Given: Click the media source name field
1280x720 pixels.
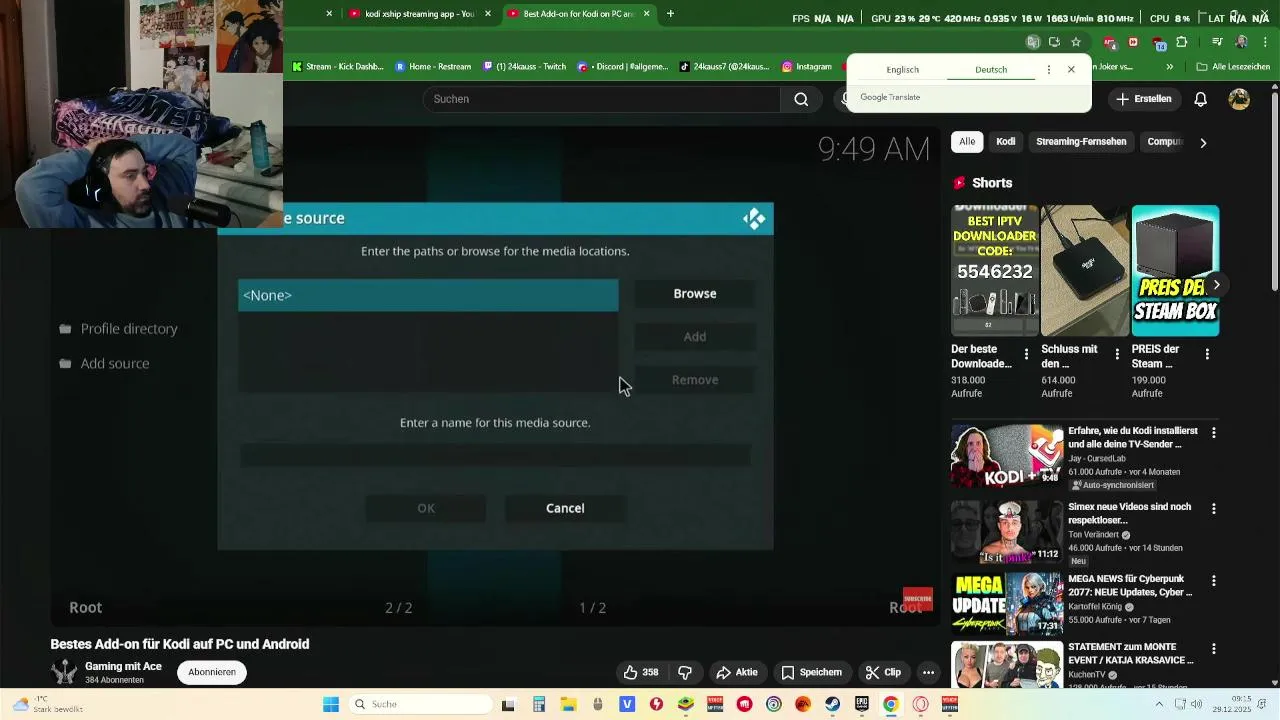Looking at the screenshot, I should [x=495, y=456].
